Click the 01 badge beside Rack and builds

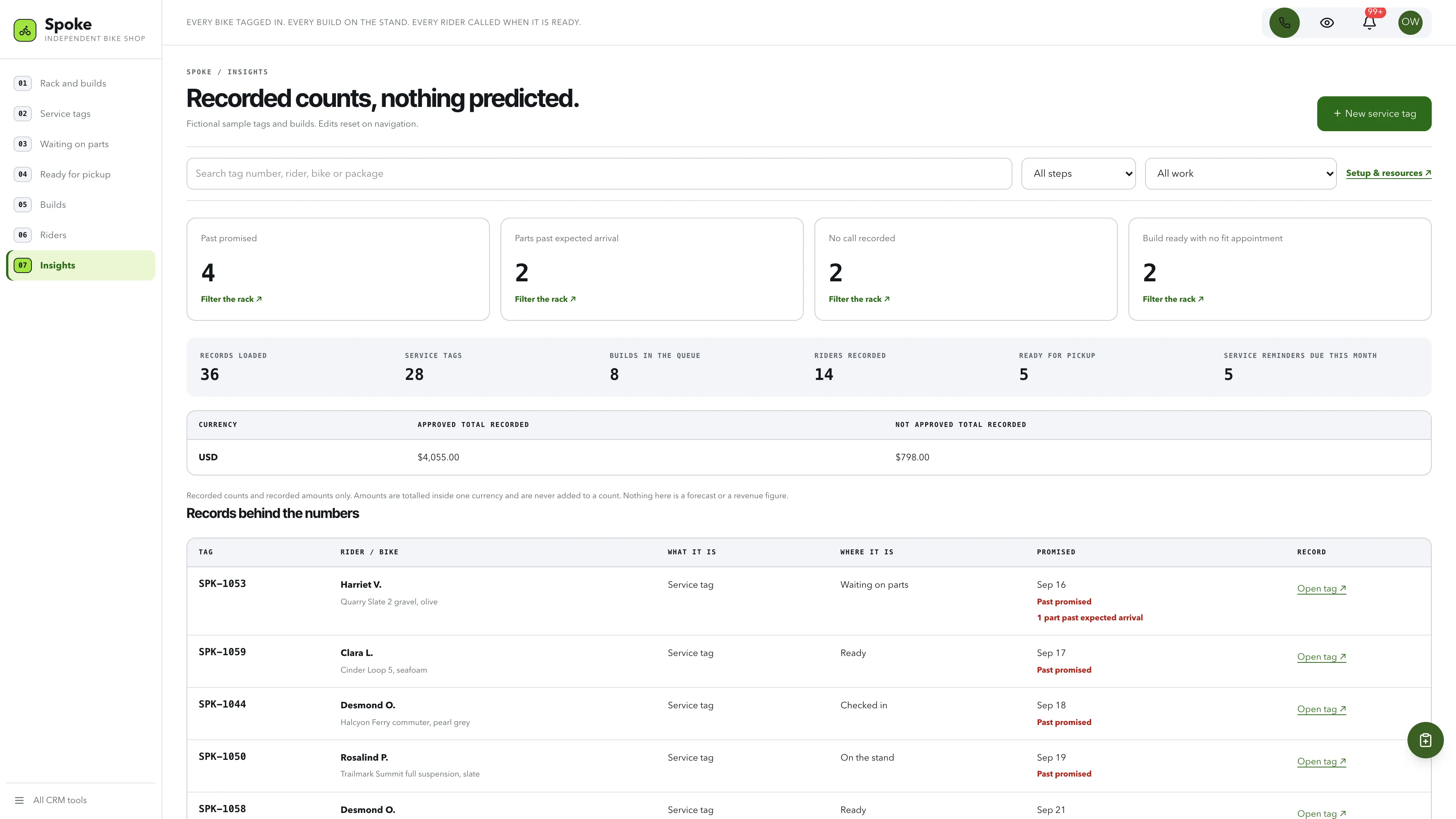tap(23, 83)
